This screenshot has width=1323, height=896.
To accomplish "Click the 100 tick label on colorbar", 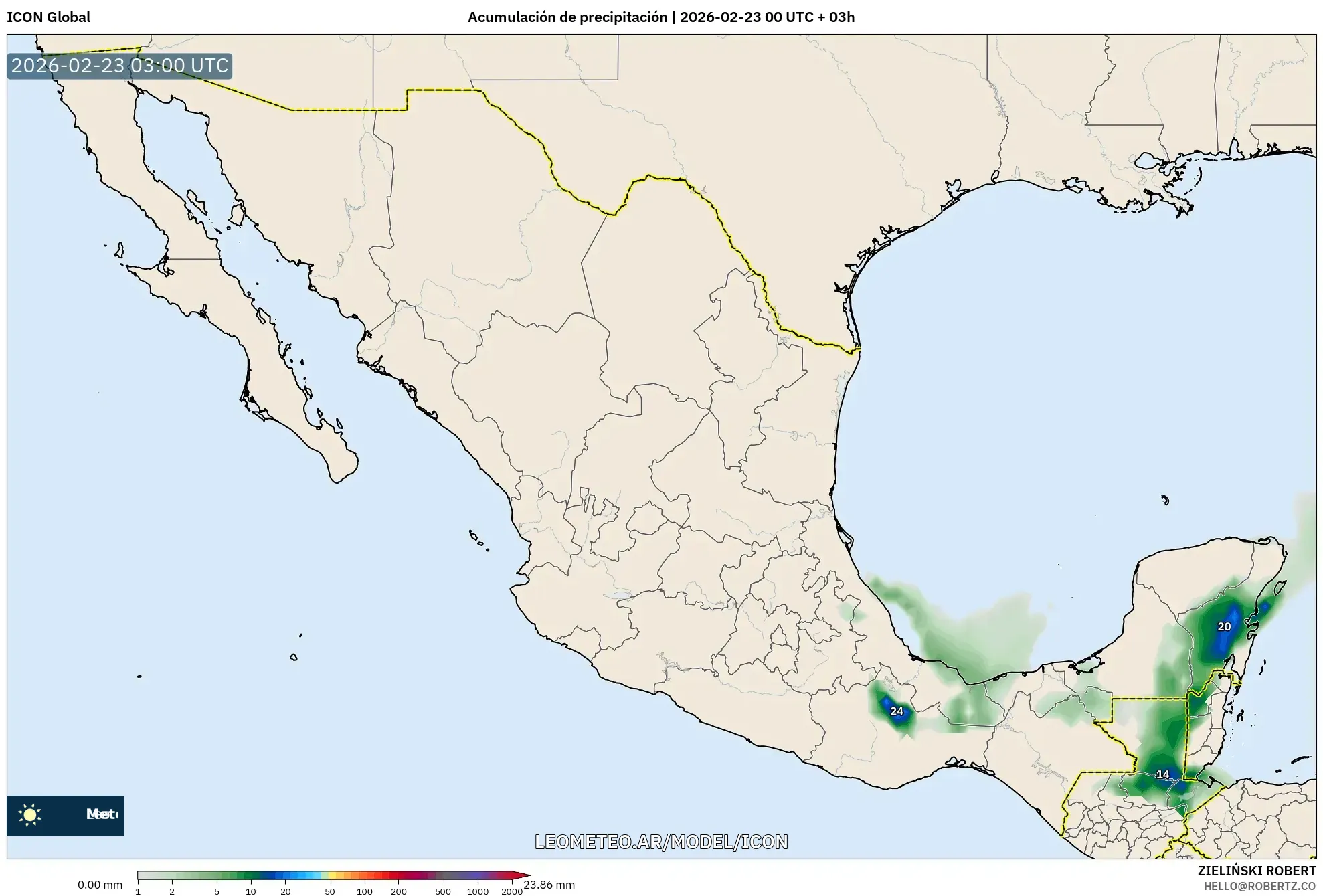I will click(x=365, y=891).
